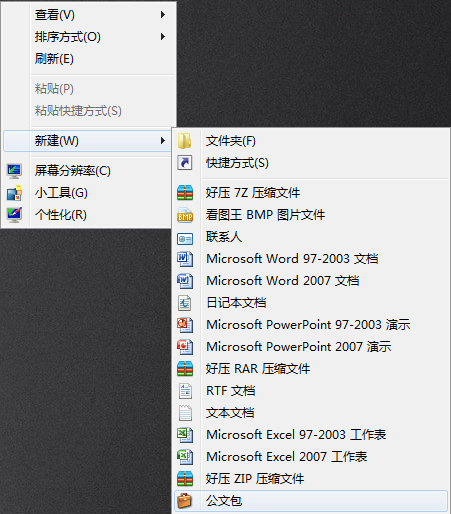Click the Word 2007 document icon
The image size is (451, 514).
[185, 281]
